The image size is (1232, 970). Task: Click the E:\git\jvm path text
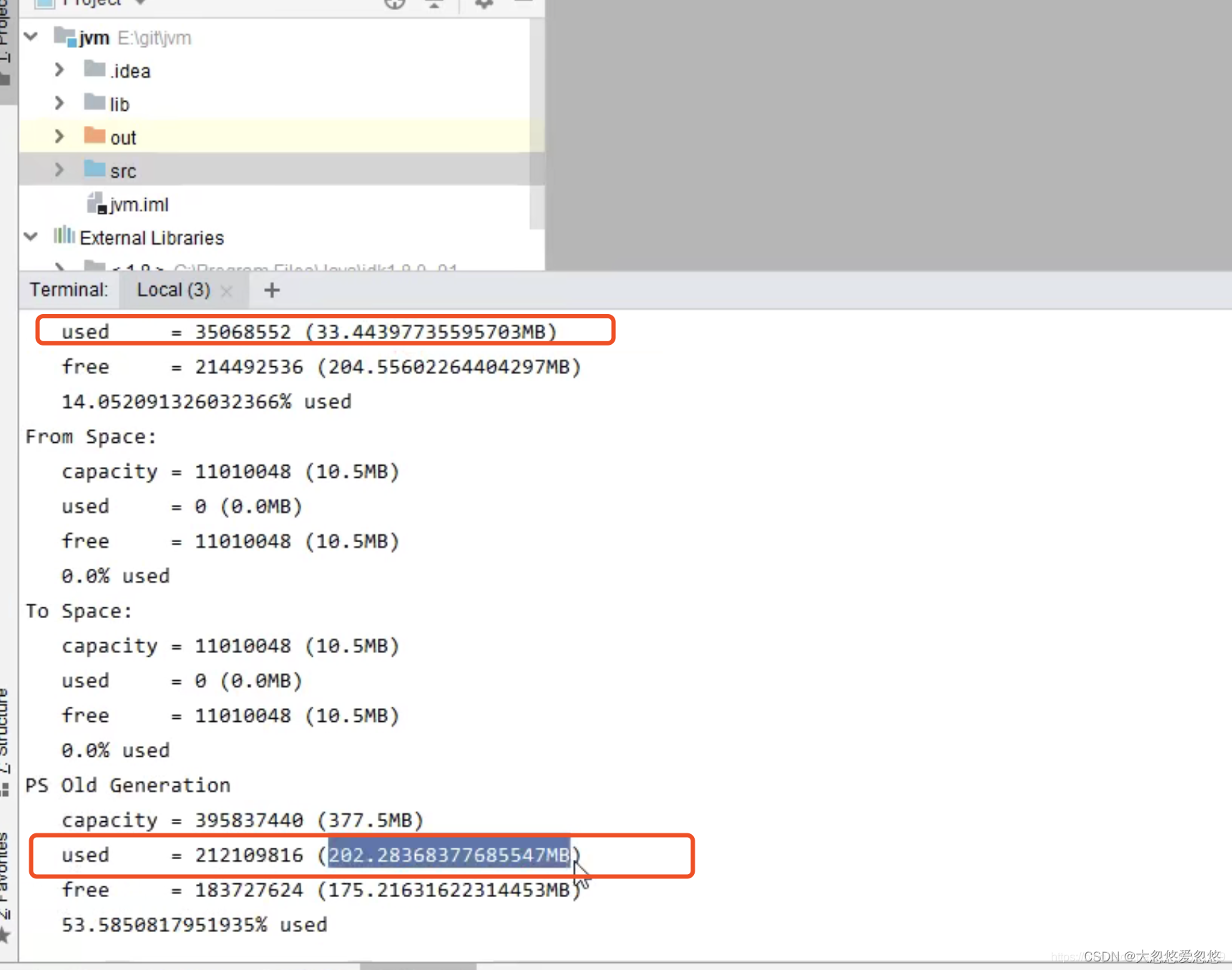click(x=155, y=38)
